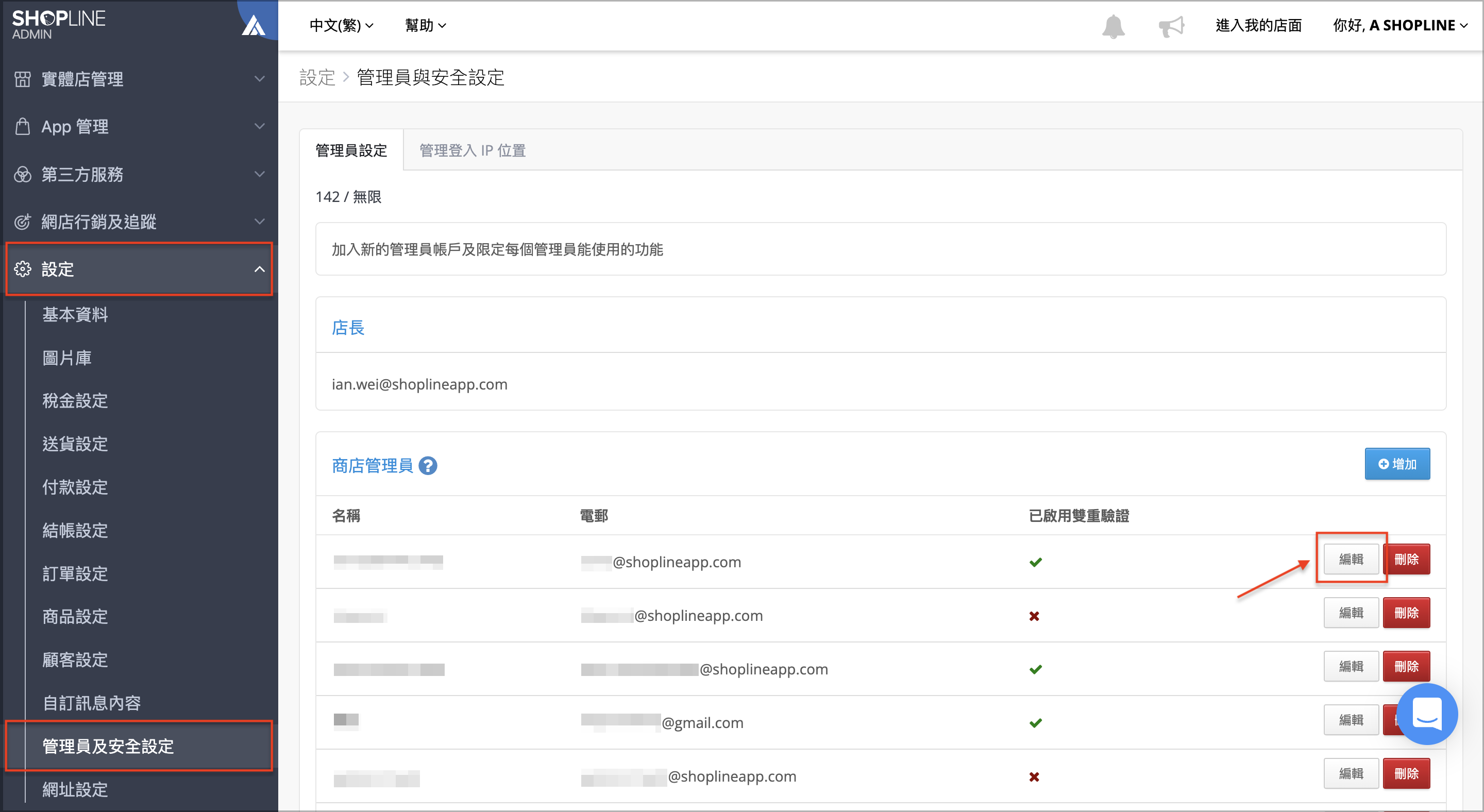Click 編輯 in the third admin row

click(x=1351, y=666)
